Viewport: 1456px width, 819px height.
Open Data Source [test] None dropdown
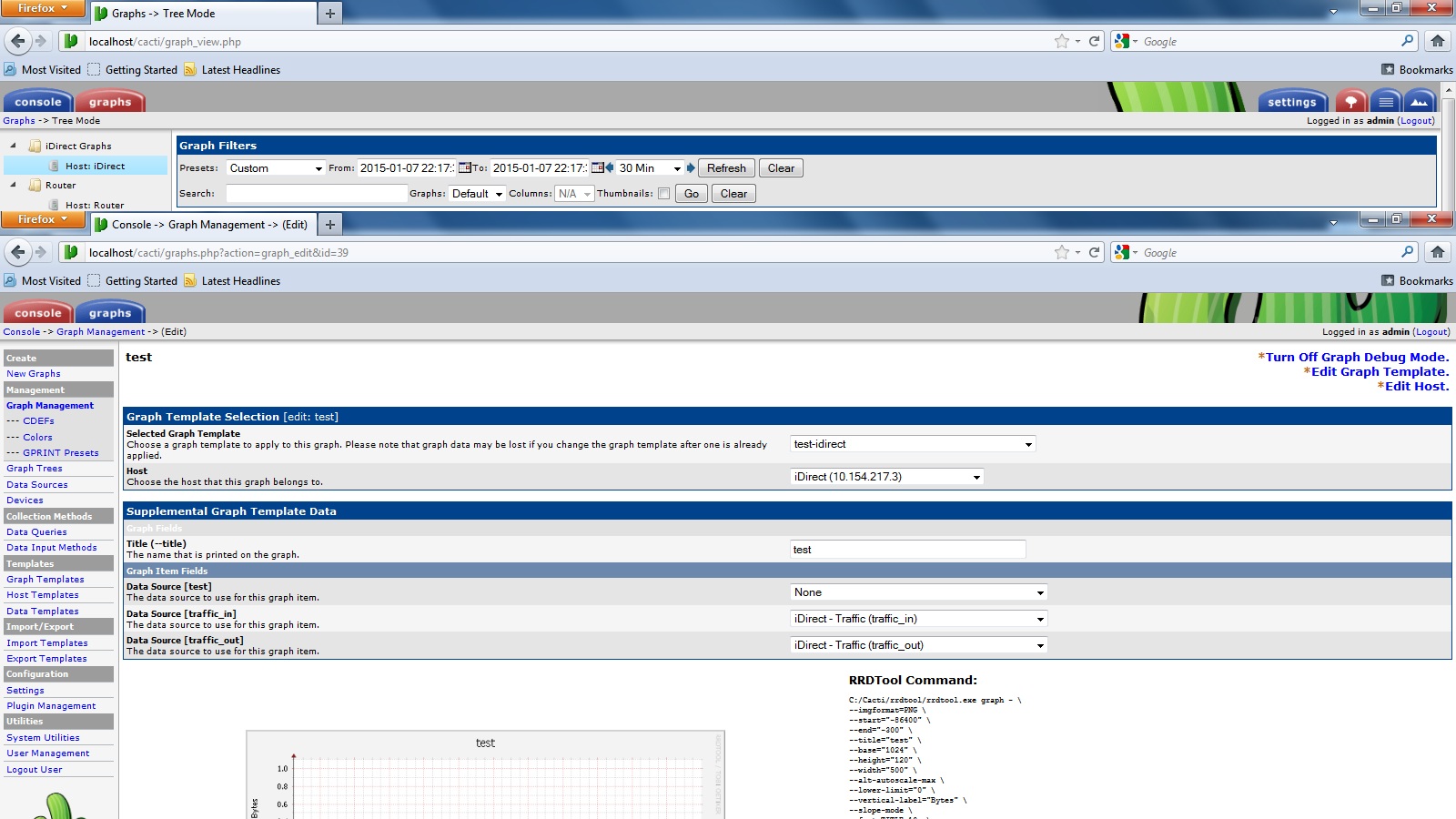click(919, 592)
